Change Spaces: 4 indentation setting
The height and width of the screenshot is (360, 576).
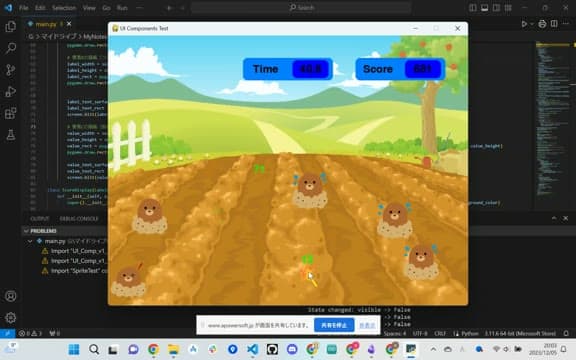click(x=395, y=334)
